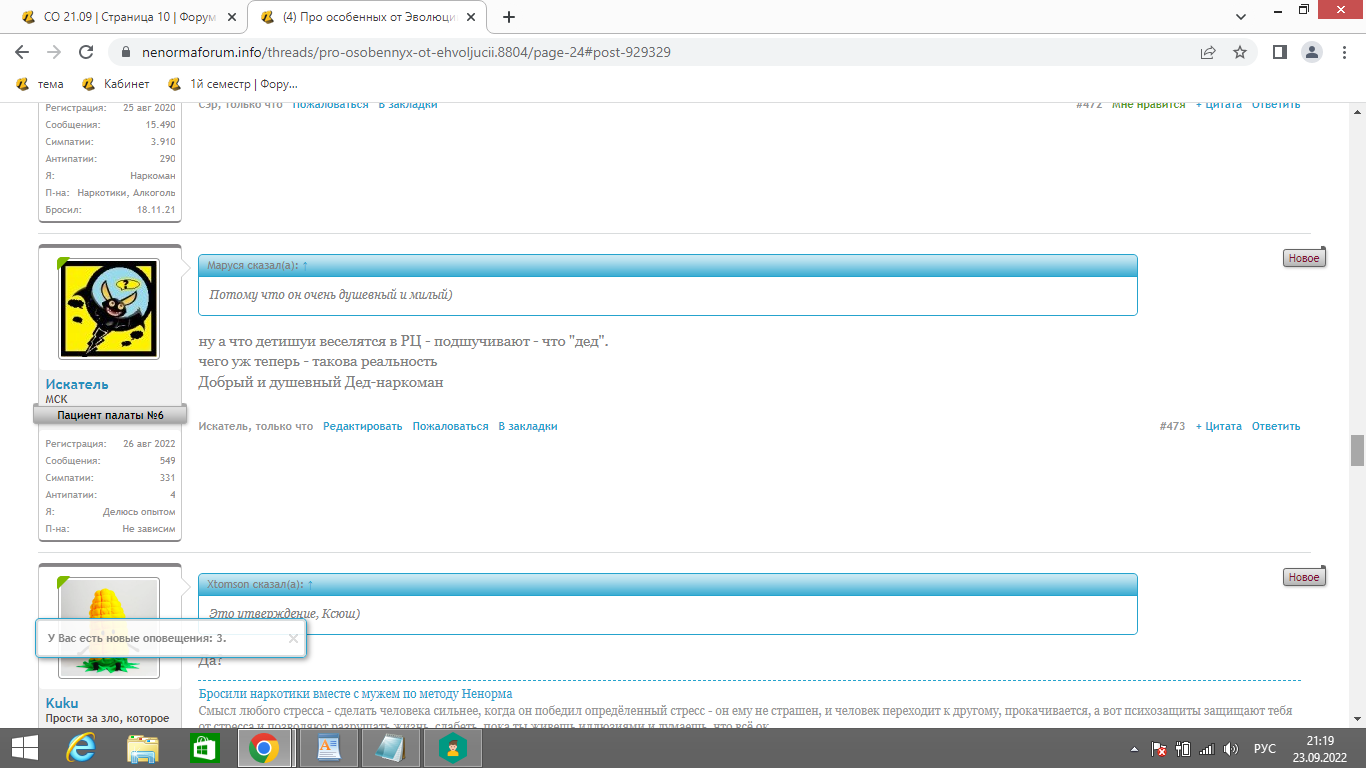
Task: Open File Explorer from the taskbar
Action: coord(142,748)
